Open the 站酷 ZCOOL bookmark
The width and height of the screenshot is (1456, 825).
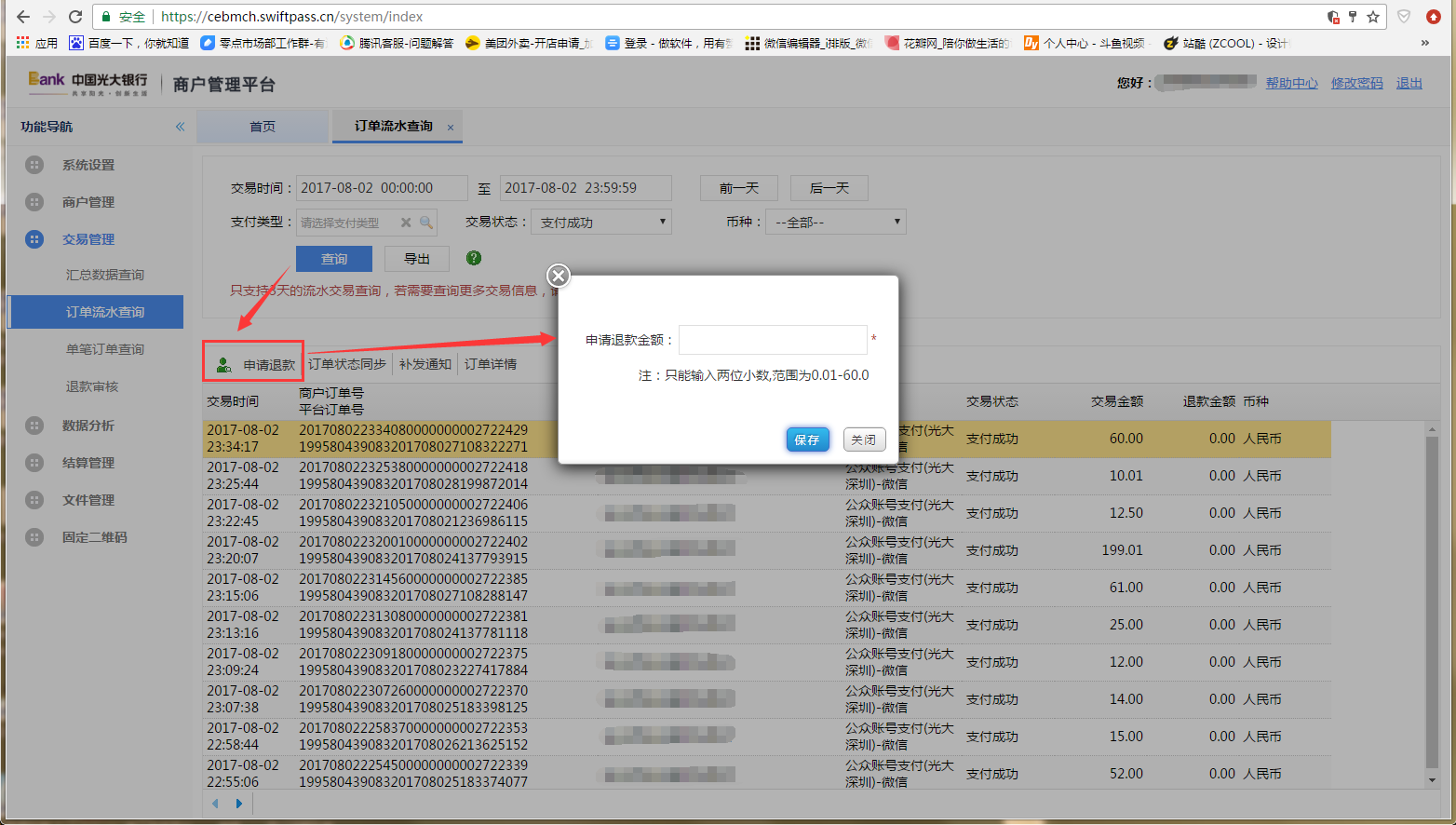pos(1225,43)
